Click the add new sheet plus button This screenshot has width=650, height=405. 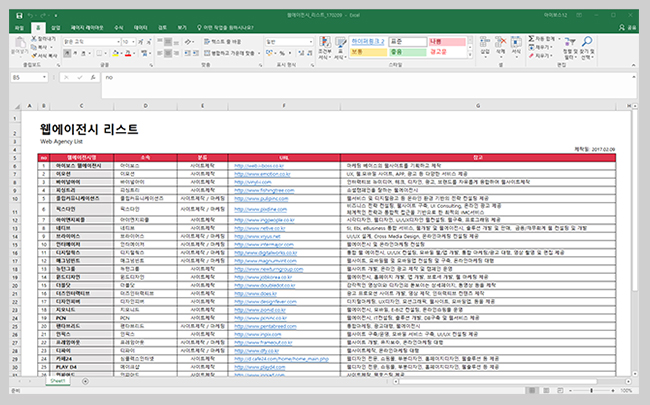click(x=85, y=381)
